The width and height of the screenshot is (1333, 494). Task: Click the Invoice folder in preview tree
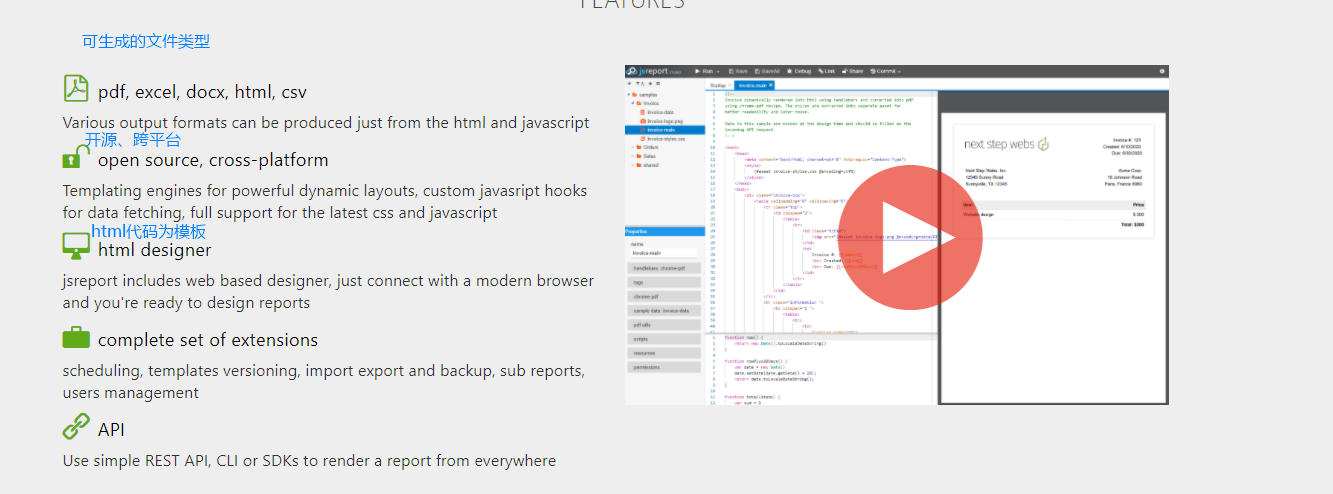[x=650, y=103]
